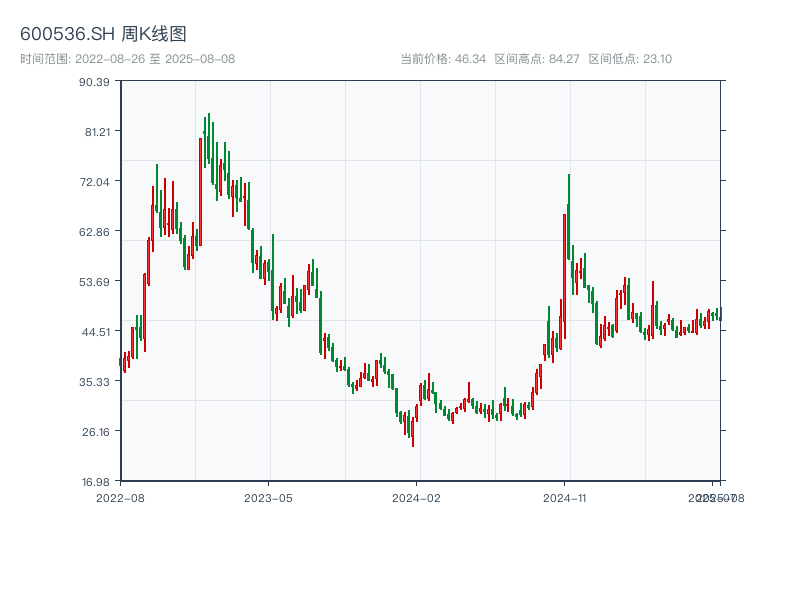Click x-axis date label 2024-11
800x600 pixels.
564,498
